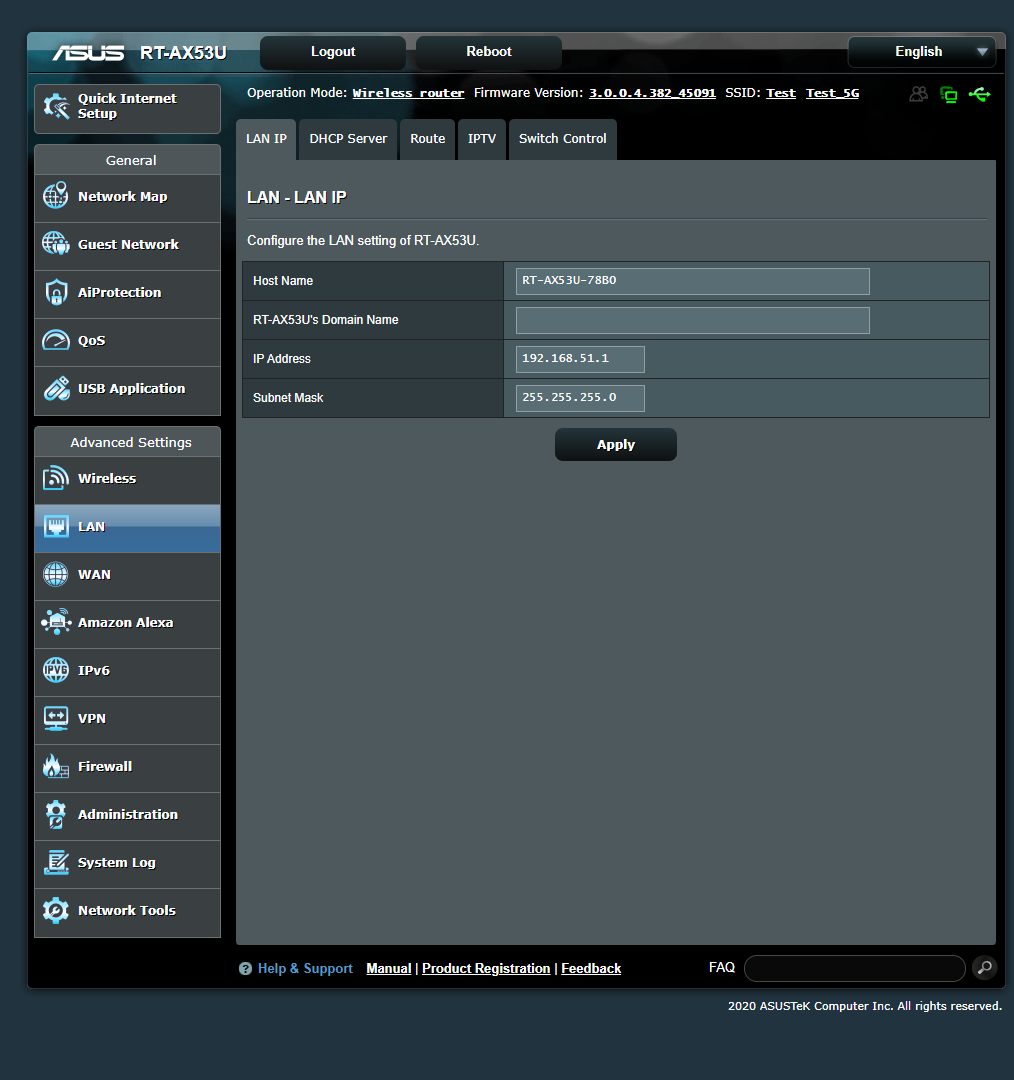Image resolution: width=1014 pixels, height=1080 pixels.
Task: Click the Administration gear icon
Action: (56, 814)
